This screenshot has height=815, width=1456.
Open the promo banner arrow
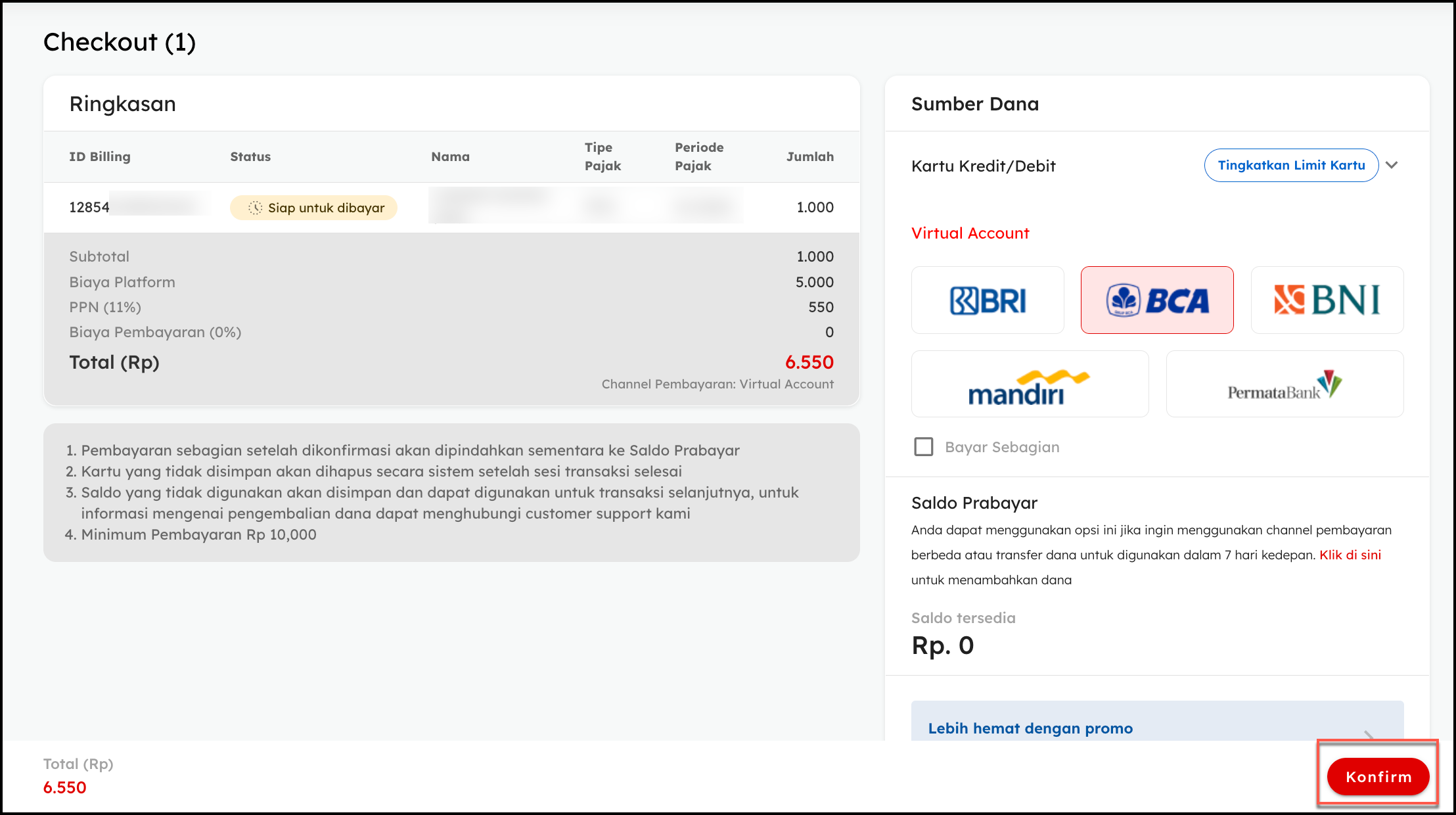[1369, 733]
